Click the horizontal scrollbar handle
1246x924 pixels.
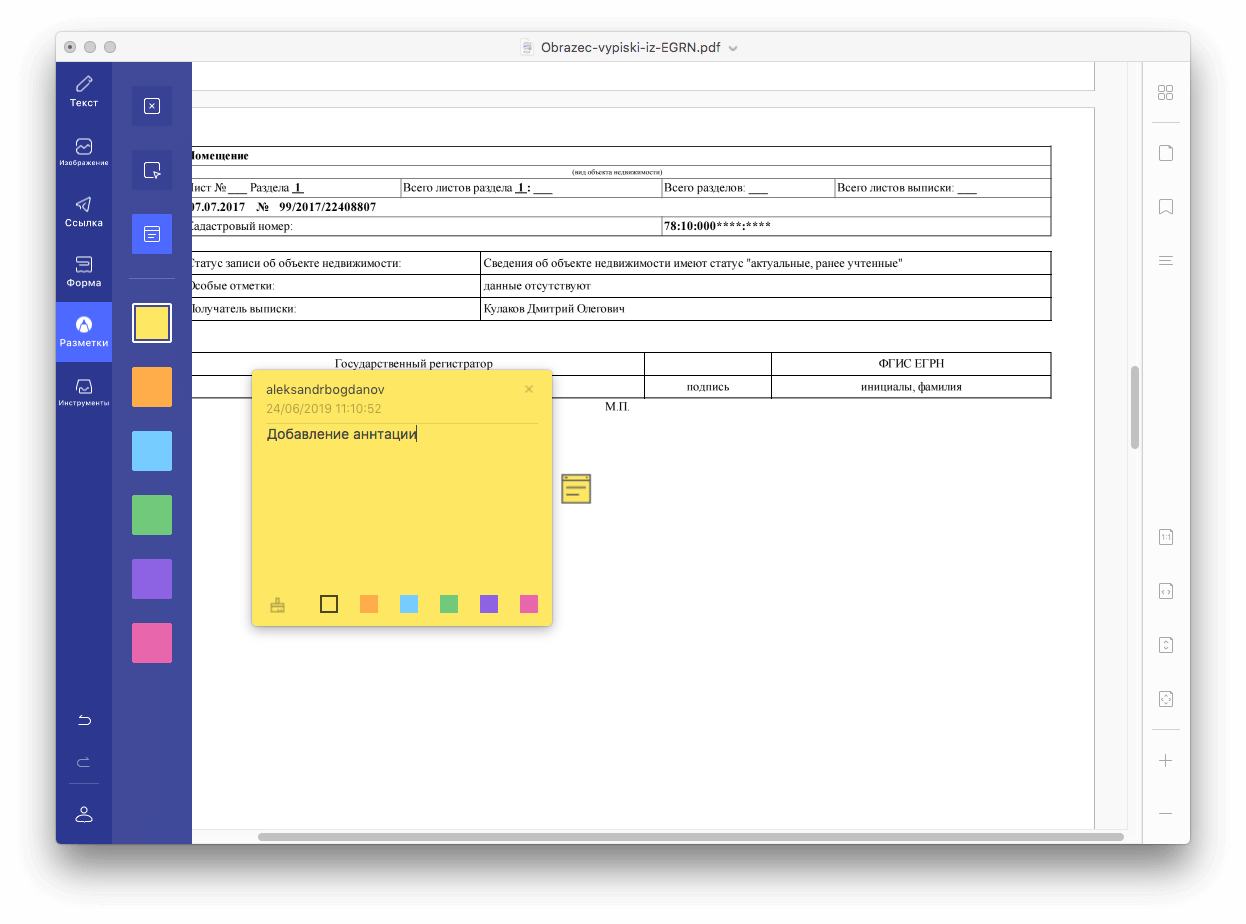tap(691, 836)
